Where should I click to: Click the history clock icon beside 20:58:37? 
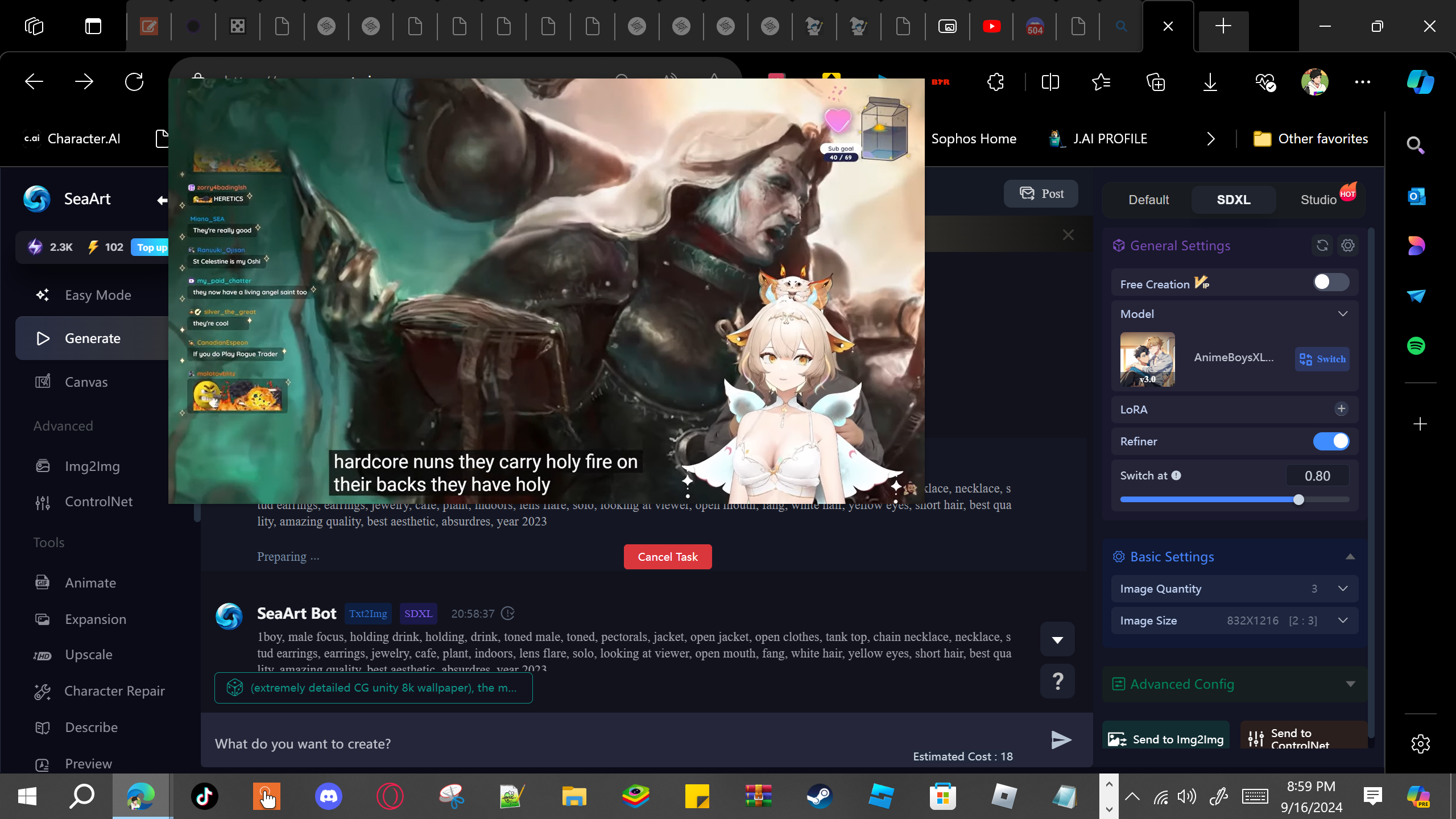coord(508,614)
